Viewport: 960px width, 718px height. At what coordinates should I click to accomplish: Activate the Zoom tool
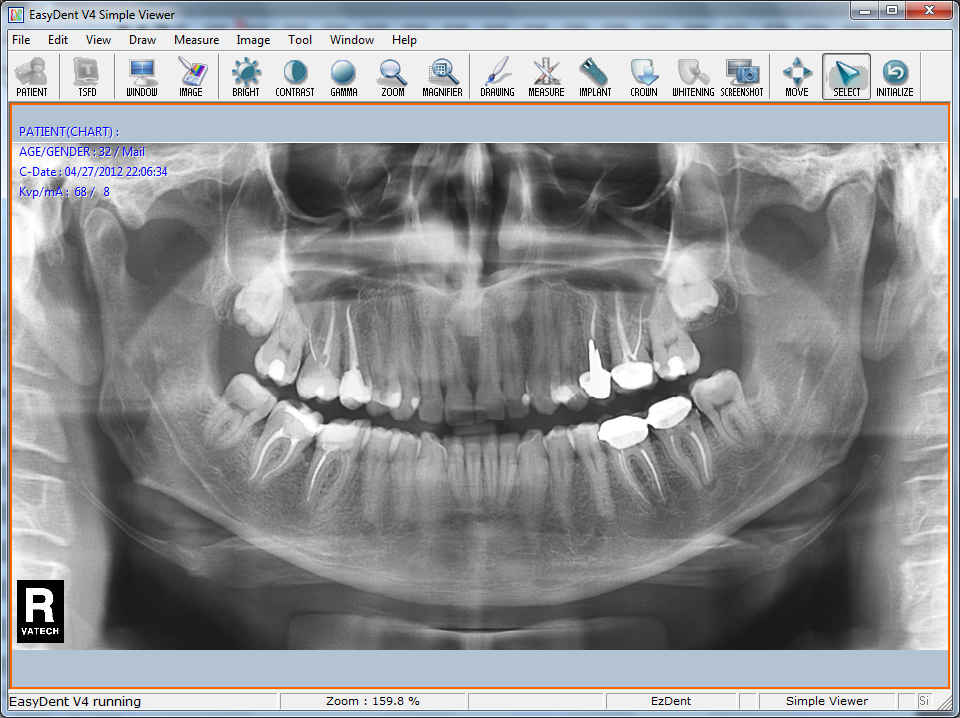pyautogui.click(x=392, y=77)
